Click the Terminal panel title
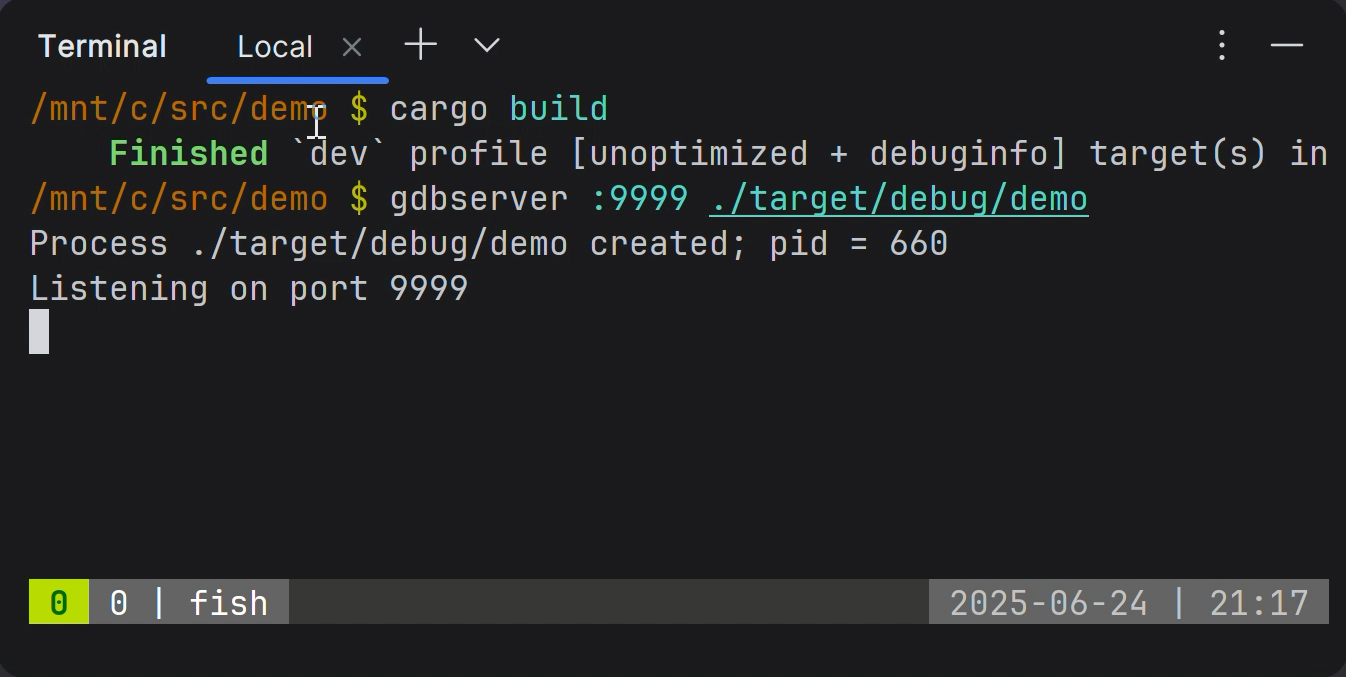The height and width of the screenshot is (677, 1346). click(x=101, y=45)
